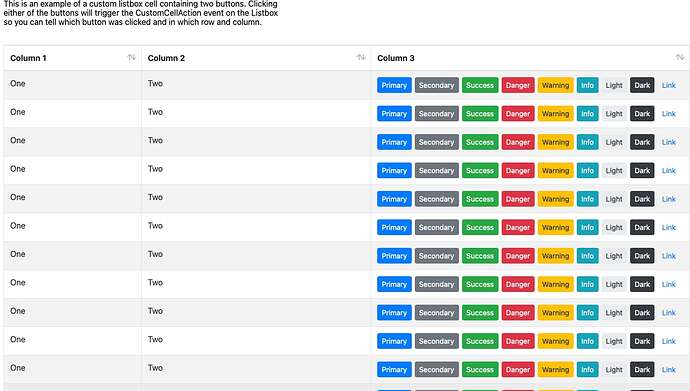The height and width of the screenshot is (391, 690).
Task: Click Info button in the first row
Action: 587,85
